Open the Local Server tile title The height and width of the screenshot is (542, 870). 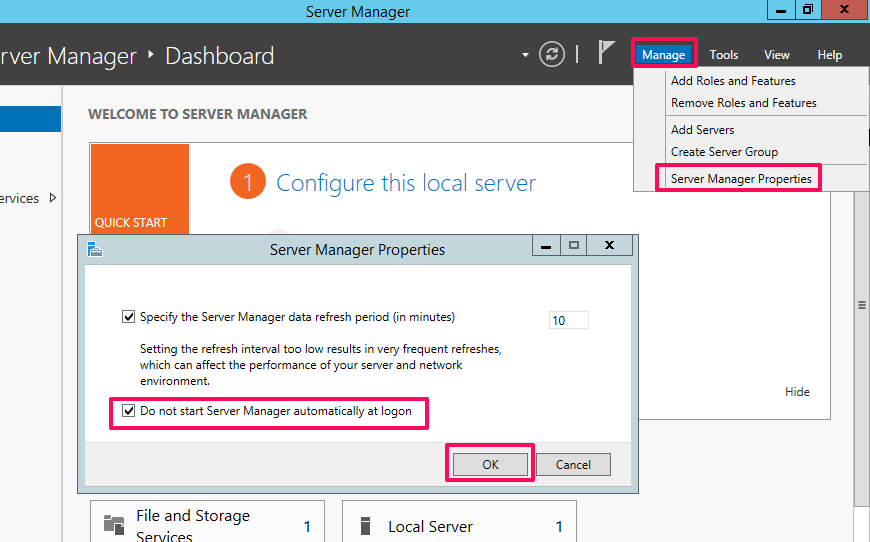click(x=431, y=526)
